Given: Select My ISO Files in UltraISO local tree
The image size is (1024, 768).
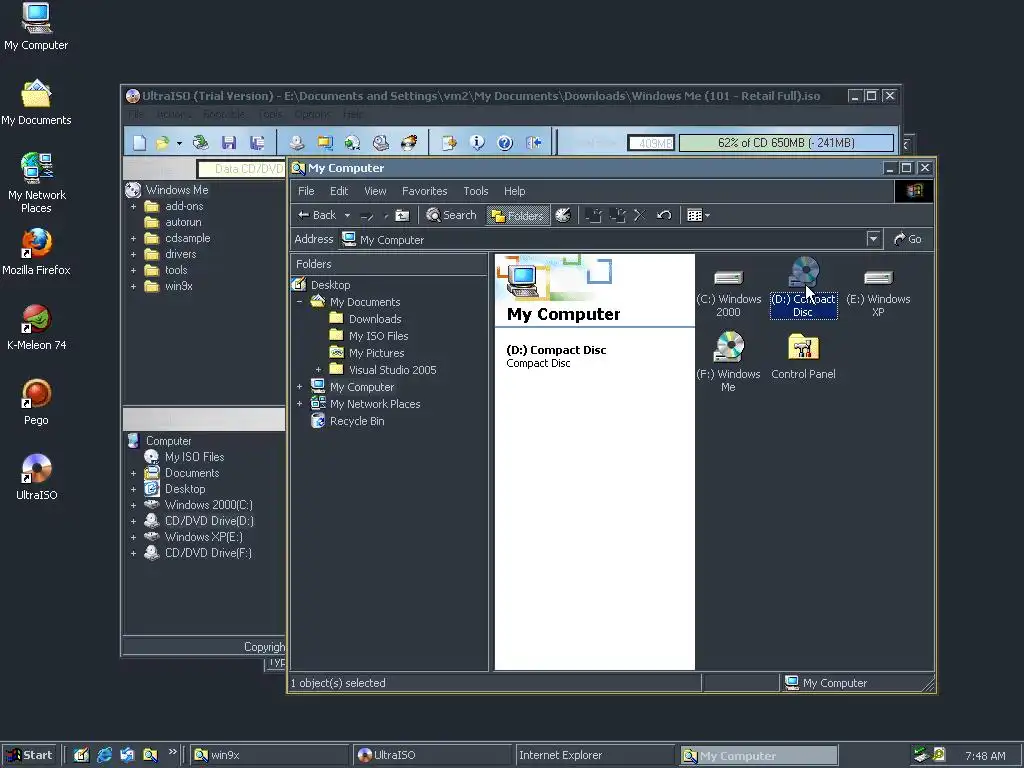Looking at the screenshot, I should pyautogui.click(x=194, y=456).
